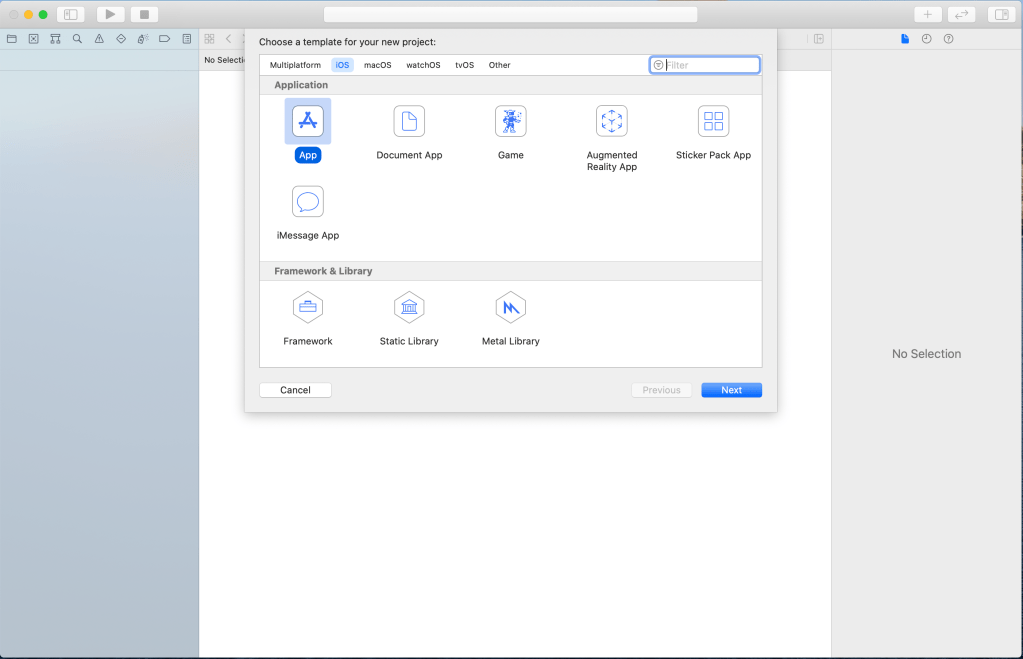Show the Quick Help inspector

948,39
